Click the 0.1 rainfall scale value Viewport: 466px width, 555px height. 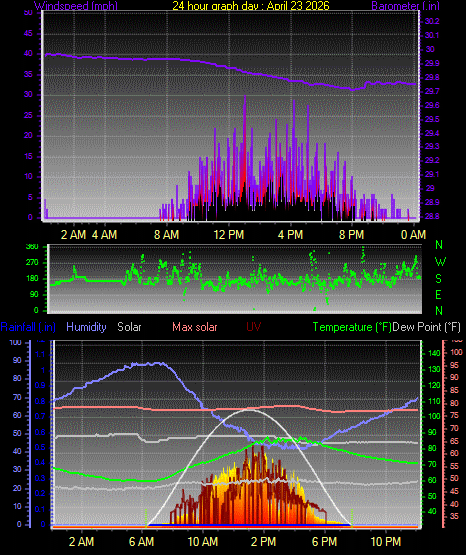(40, 509)
